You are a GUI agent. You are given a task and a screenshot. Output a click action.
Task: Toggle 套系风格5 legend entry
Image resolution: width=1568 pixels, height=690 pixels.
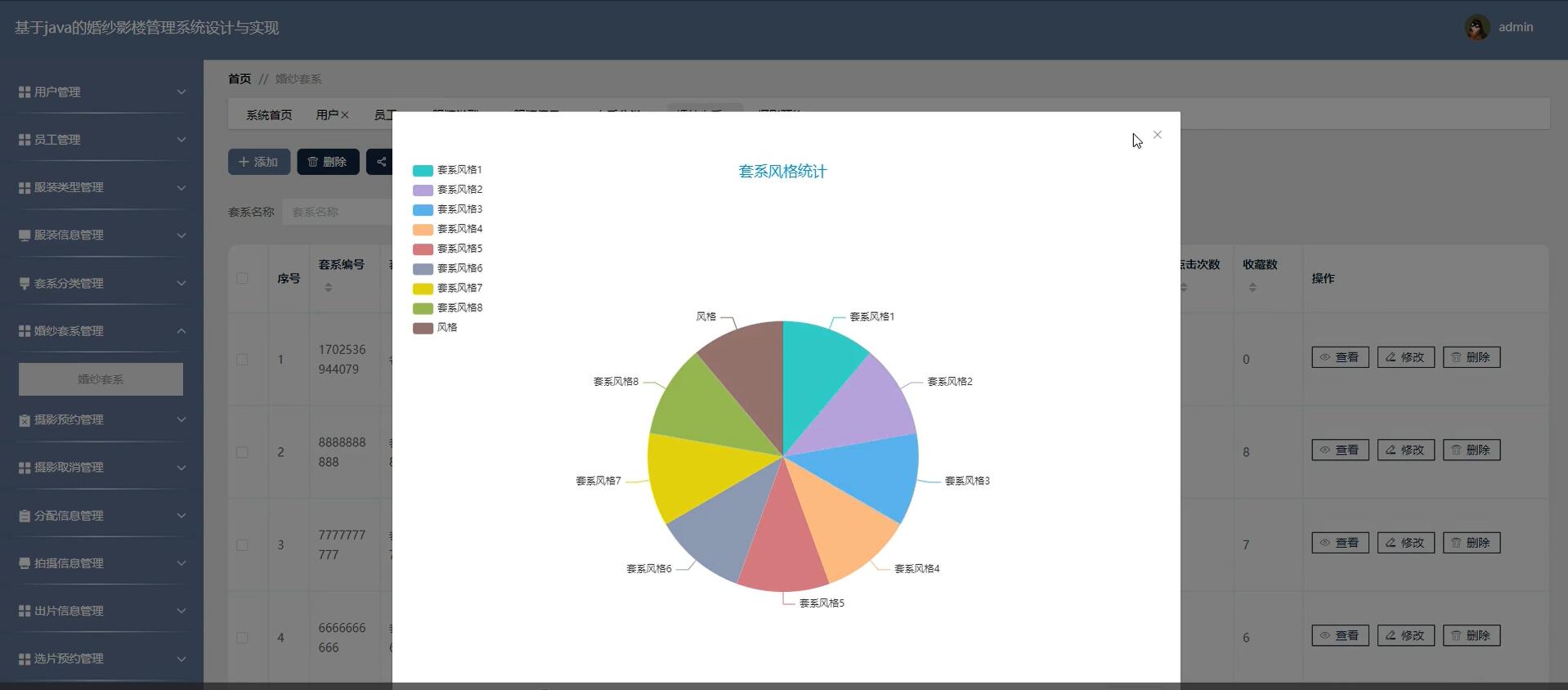[447, 249]
